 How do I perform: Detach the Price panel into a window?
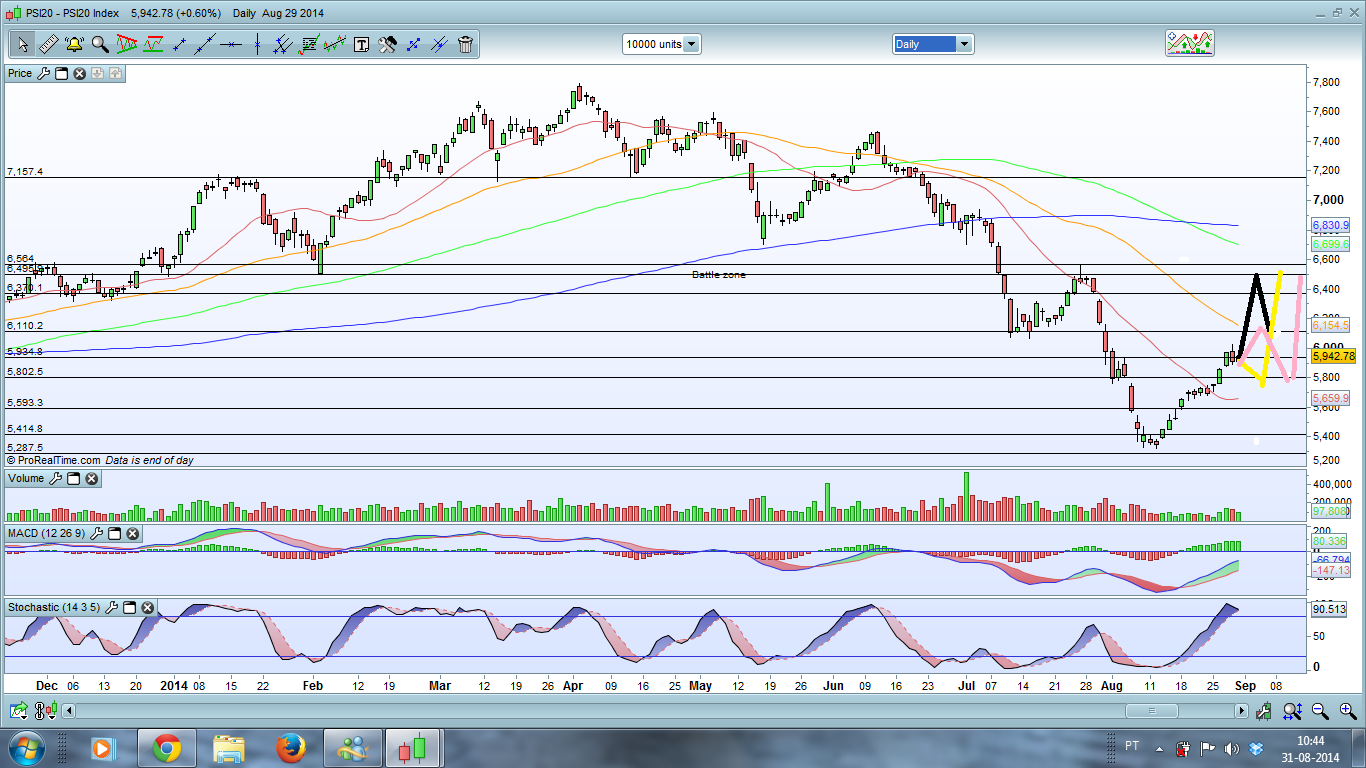click(61, 73)
